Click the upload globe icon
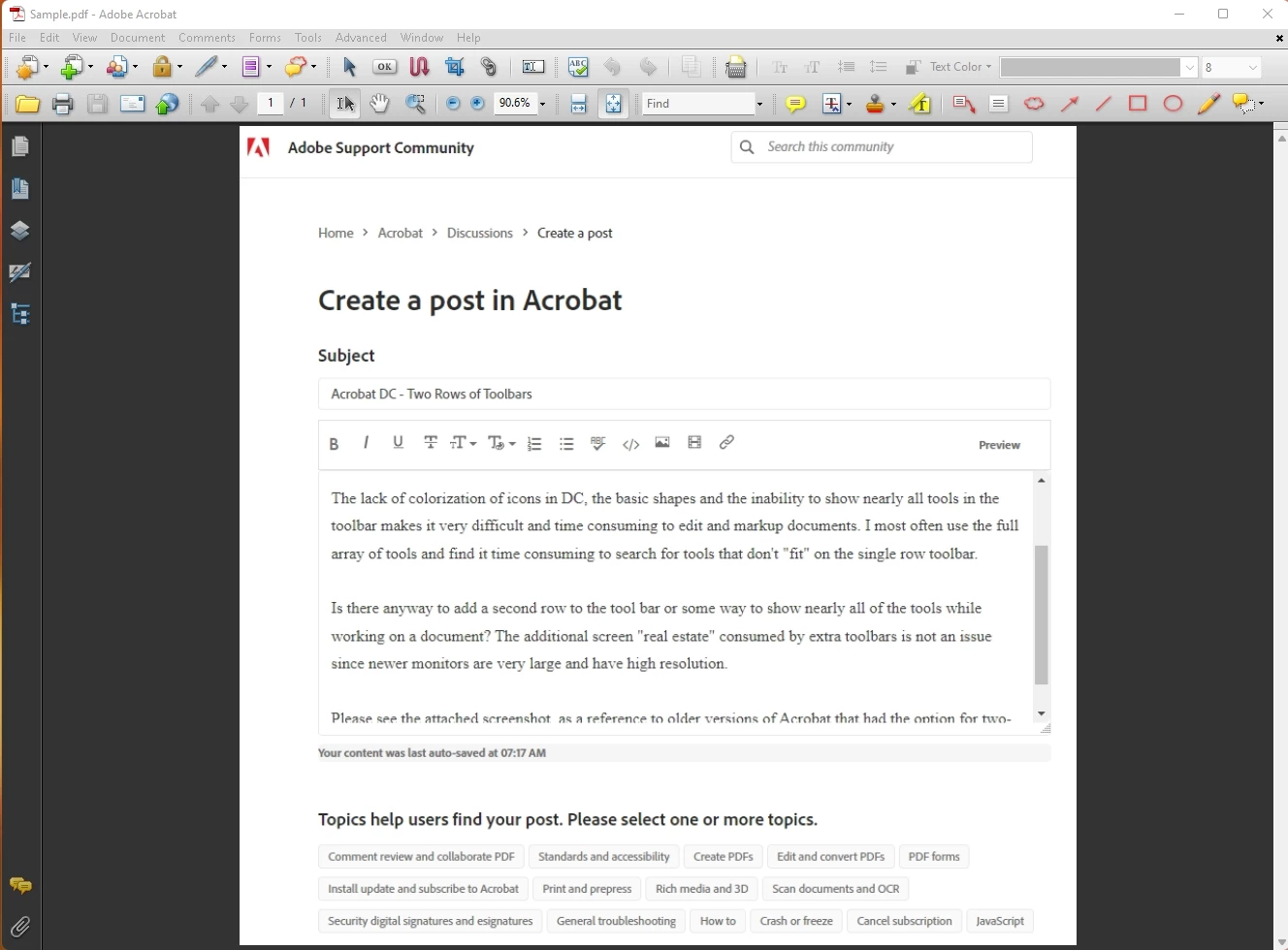Viewport: 1288px width, 950px height. pos(168,104)
